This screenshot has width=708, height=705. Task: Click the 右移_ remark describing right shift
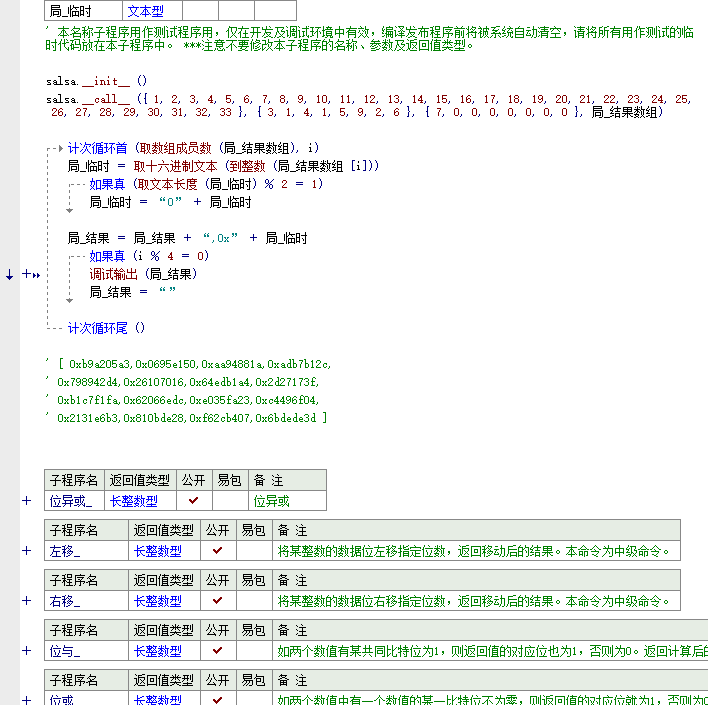(x=476, y=601)
